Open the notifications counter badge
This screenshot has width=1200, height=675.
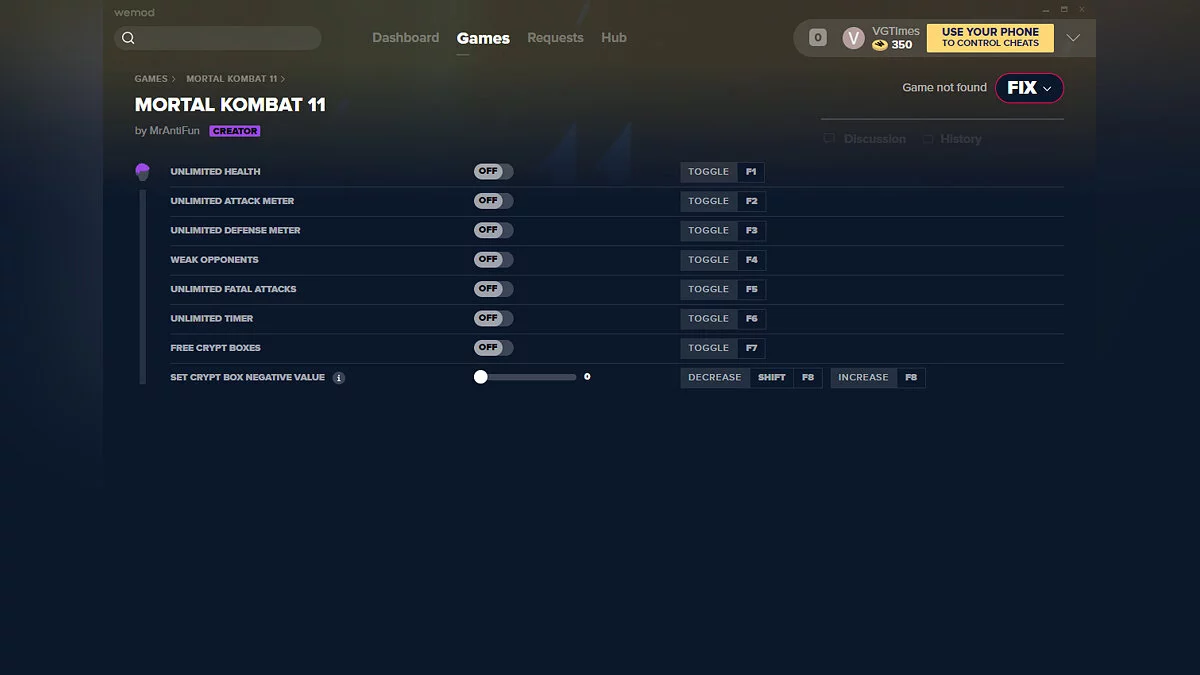click(x=817, y=38)
